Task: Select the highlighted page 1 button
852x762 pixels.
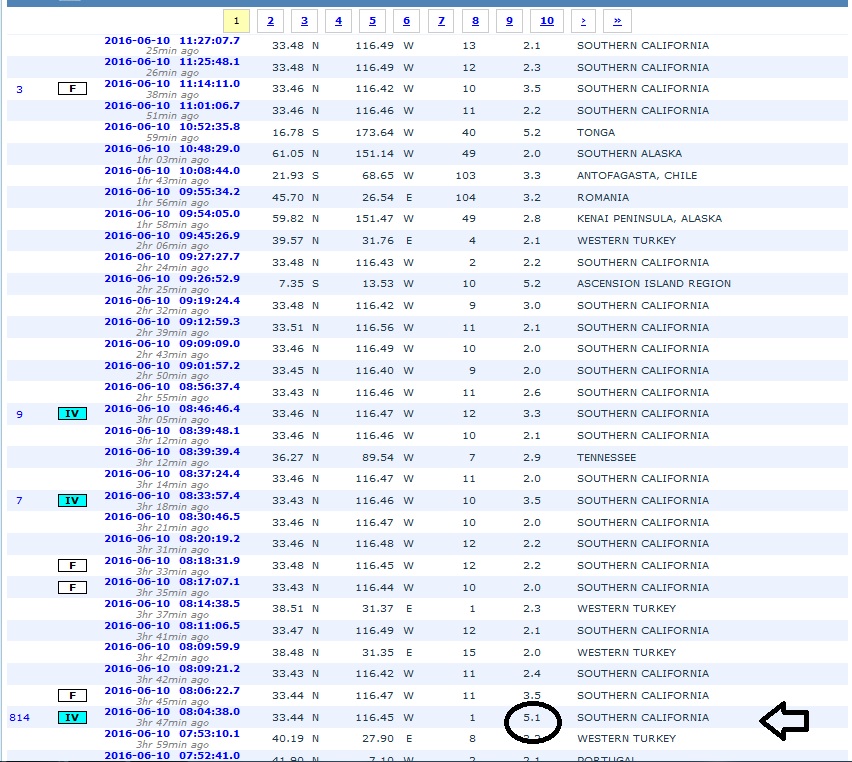Action: 236,21
